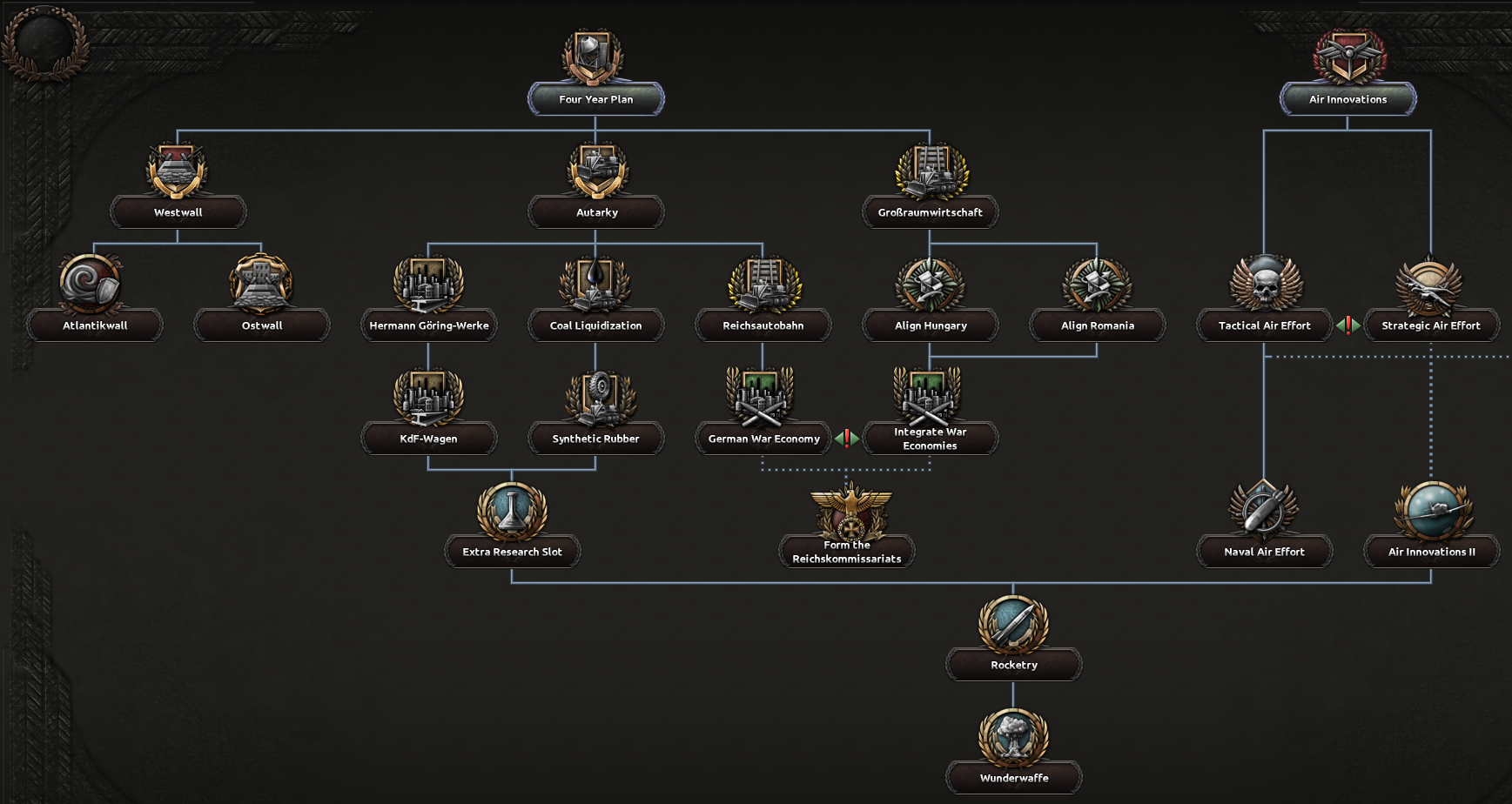Select the Autarky bulldozer icon
Image resolution: width=1512 pixels, height=804 pixels.
point(596,171)
